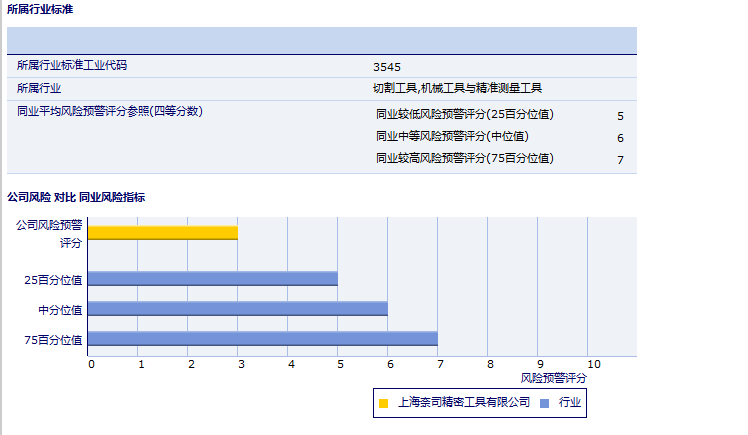Click the 75th percentile score value 7
The width and height of the screenshot is (748, 435).
coord(620,160)
